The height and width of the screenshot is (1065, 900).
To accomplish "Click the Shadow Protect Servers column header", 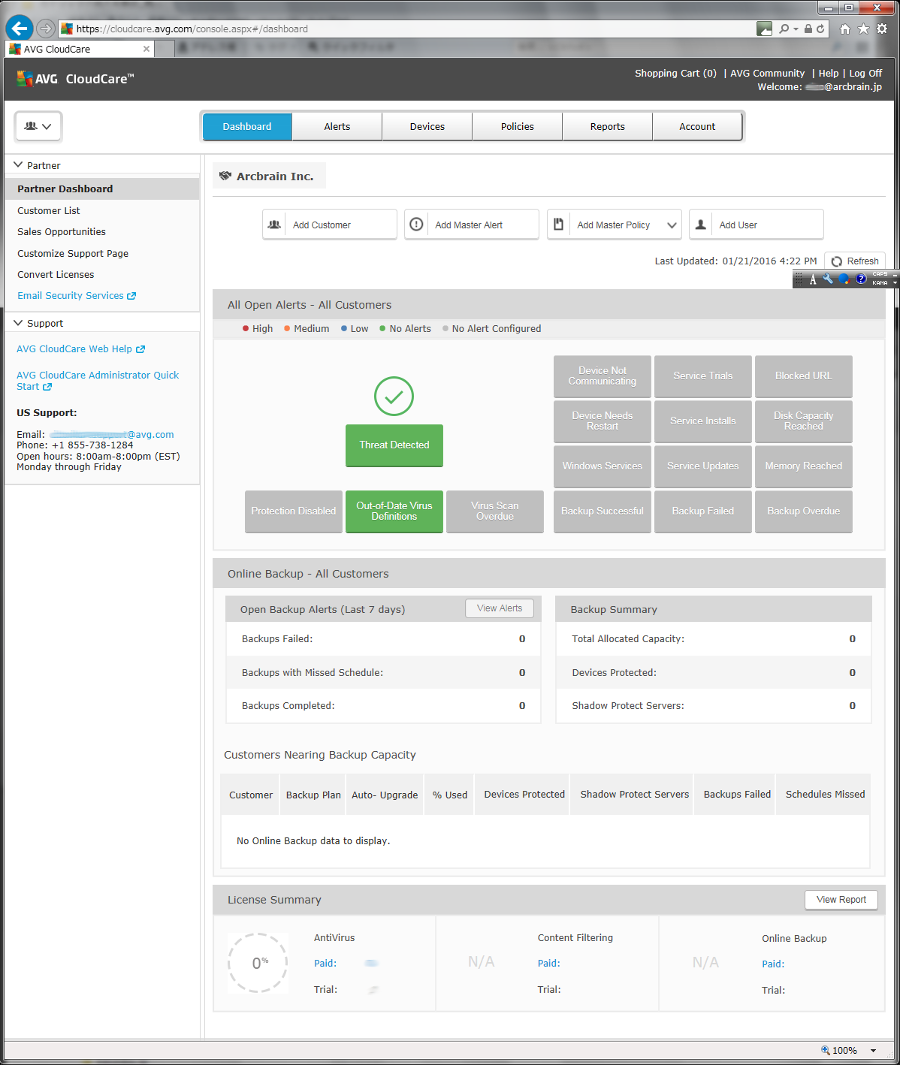I will tap(634, 794).
